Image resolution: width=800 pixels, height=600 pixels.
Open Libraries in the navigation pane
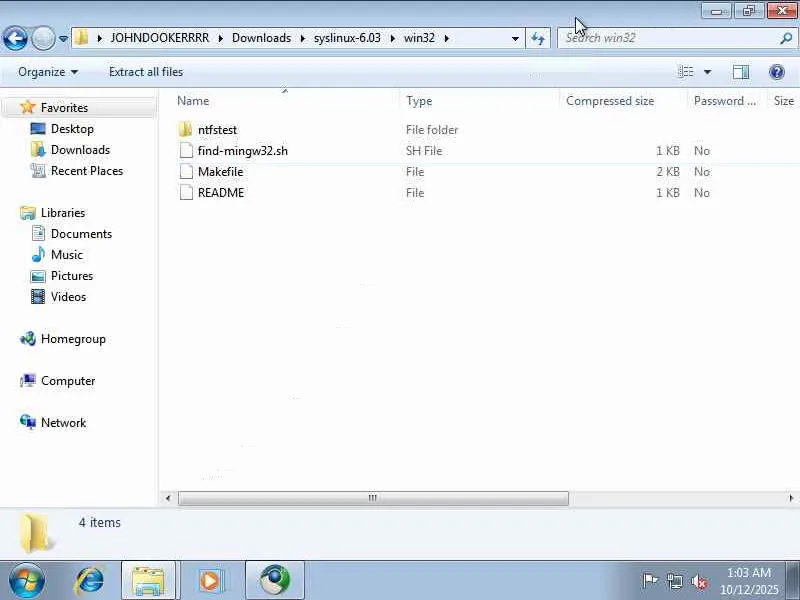(x=63, y=212)
